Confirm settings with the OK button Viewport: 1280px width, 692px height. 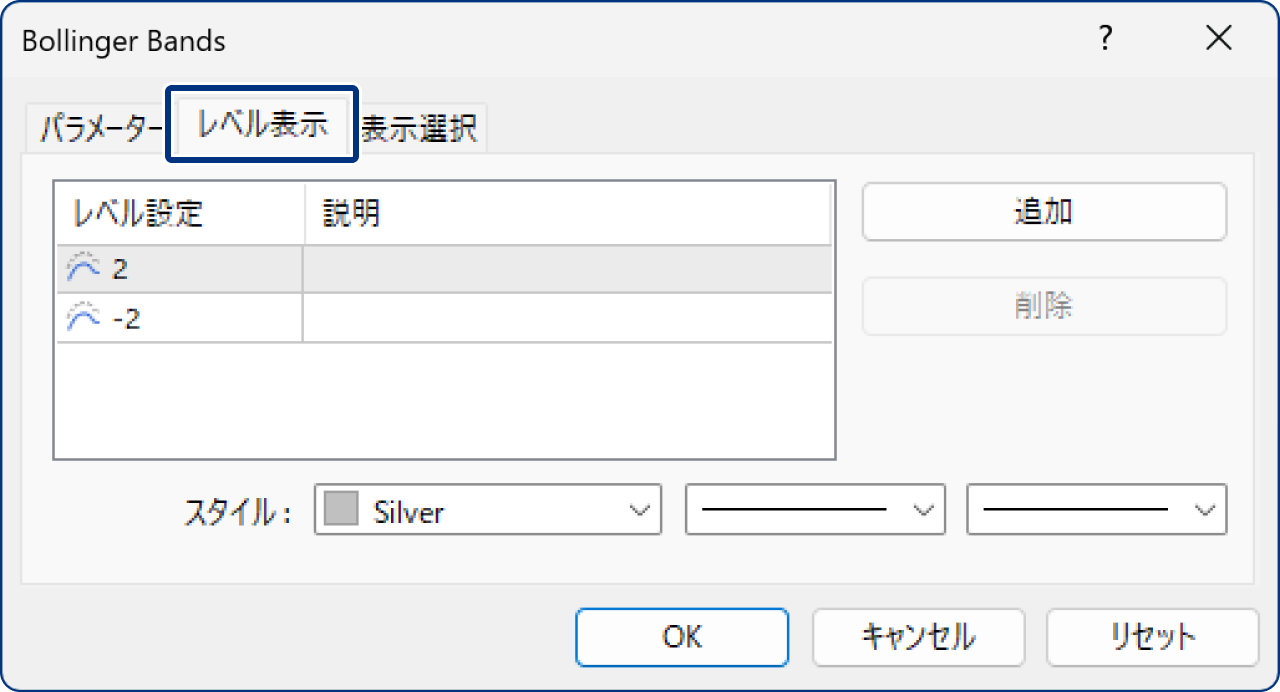click(x=681, y=637)
